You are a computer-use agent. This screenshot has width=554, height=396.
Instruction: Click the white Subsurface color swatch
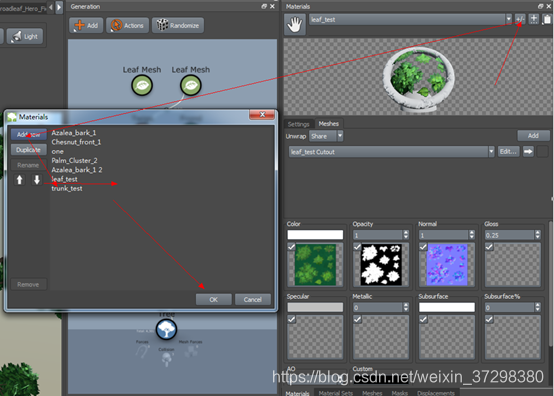pos(447,307)
